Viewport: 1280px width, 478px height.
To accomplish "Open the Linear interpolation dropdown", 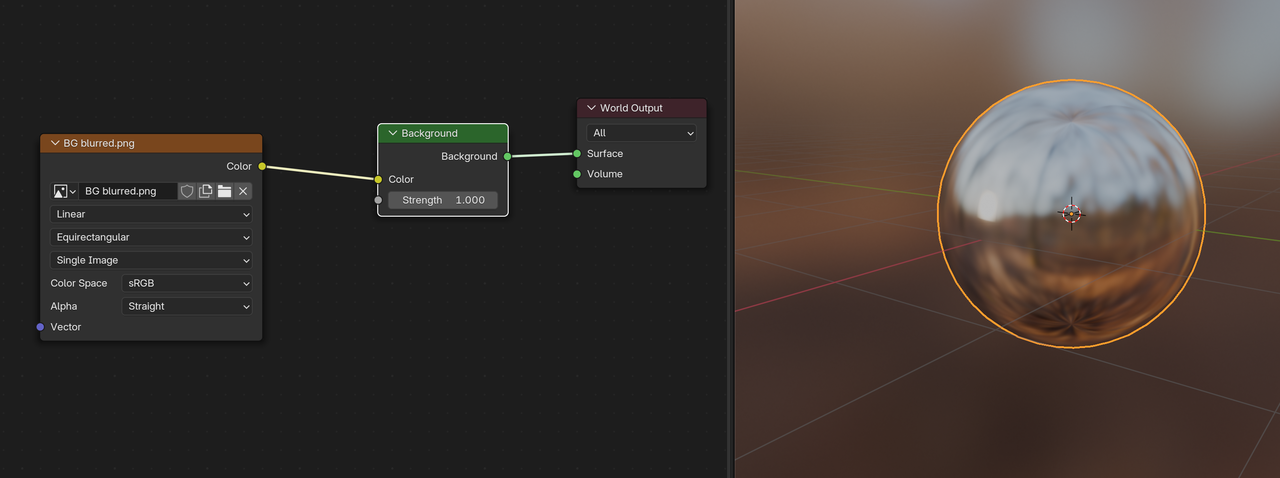I will (151, 214).
